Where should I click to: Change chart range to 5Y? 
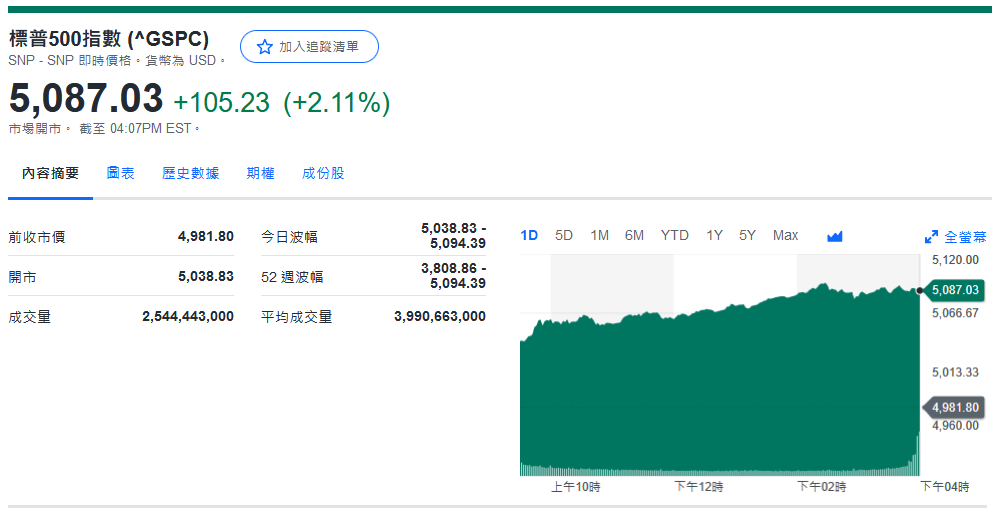[747, 235]
